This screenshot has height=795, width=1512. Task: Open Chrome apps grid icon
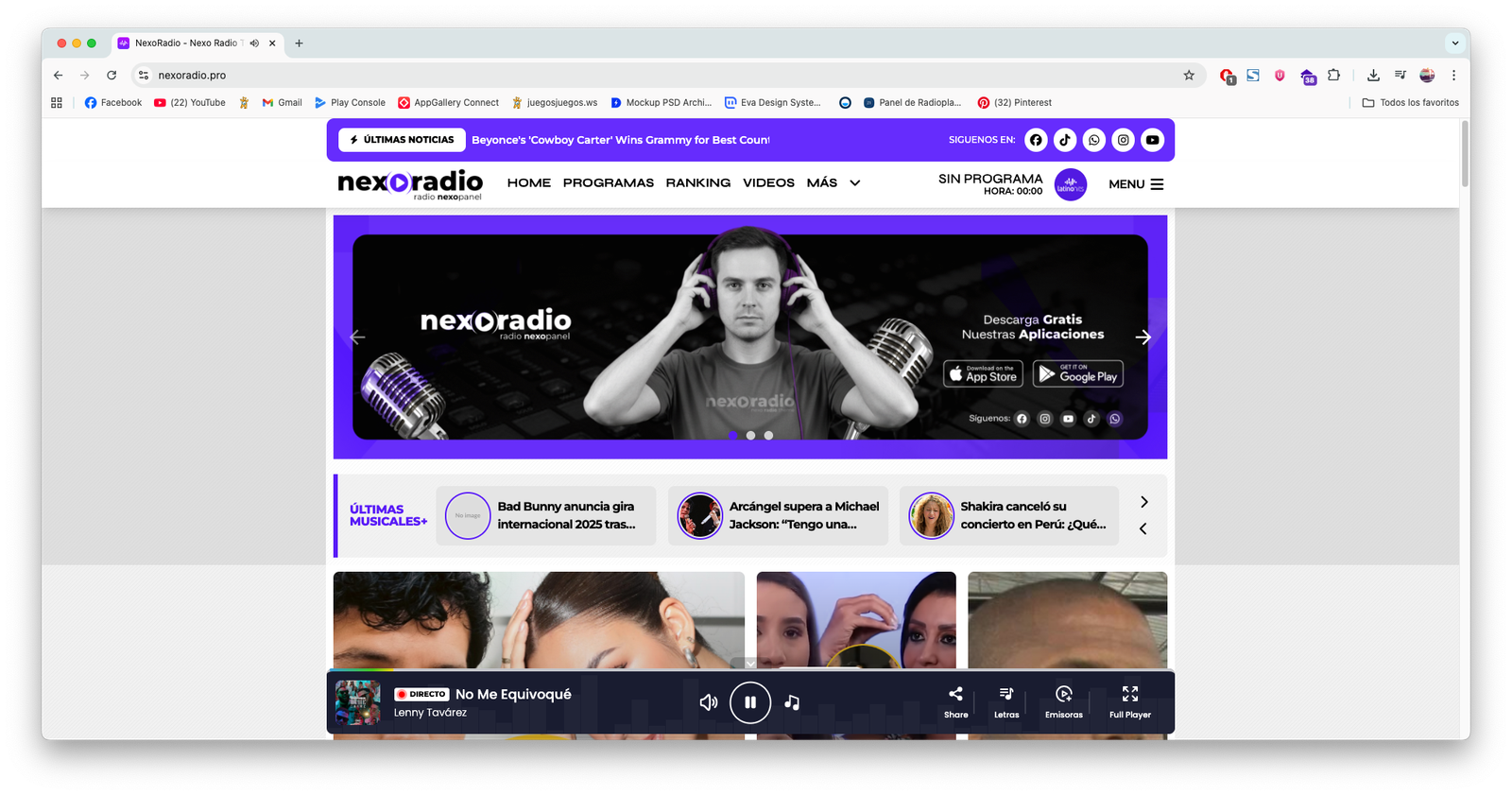click(x=57, y=102)
